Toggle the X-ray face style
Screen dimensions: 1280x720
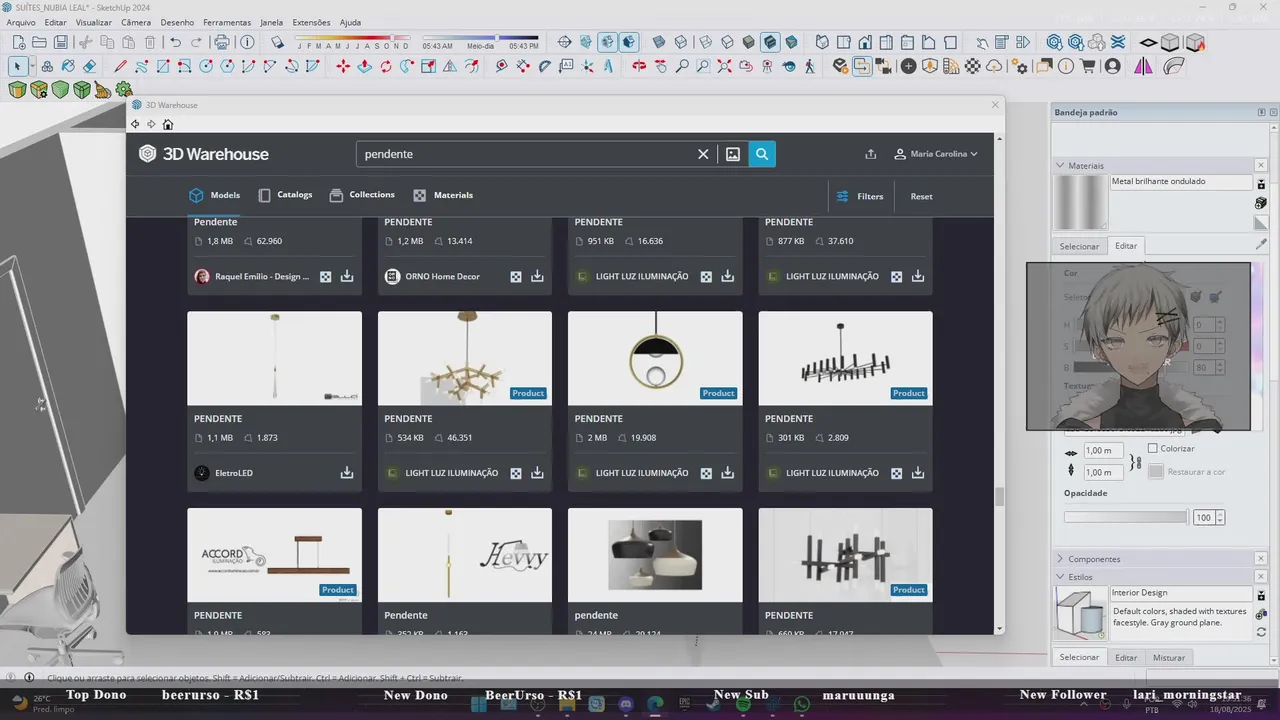pos(659,42)
